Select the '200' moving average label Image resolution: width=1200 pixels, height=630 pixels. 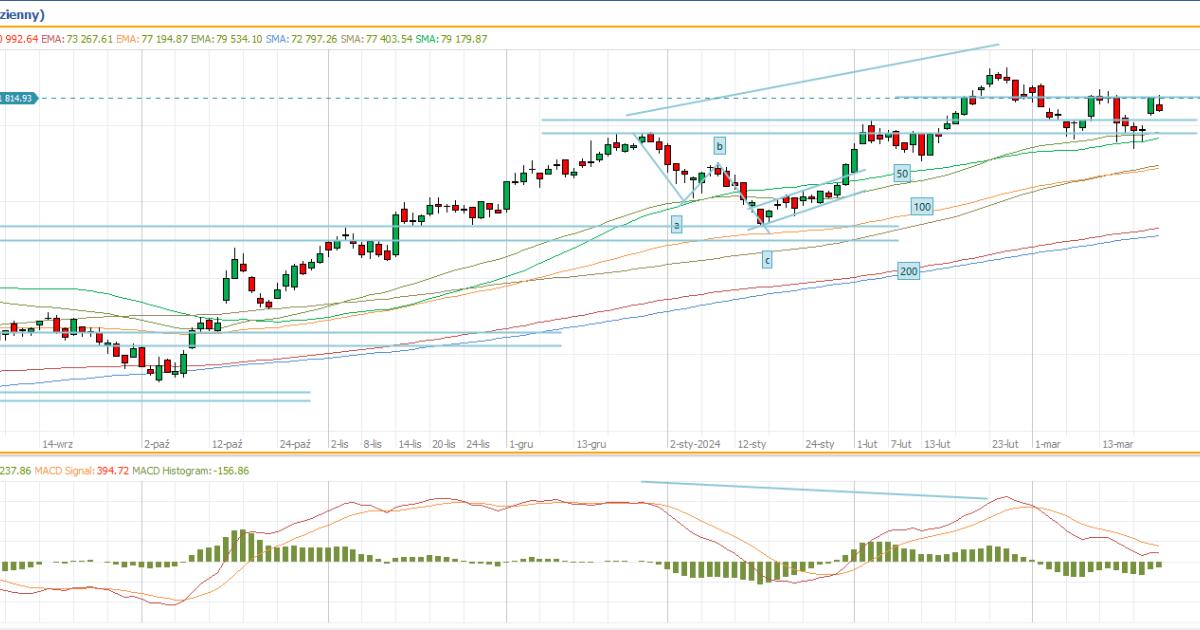point(908,271)
